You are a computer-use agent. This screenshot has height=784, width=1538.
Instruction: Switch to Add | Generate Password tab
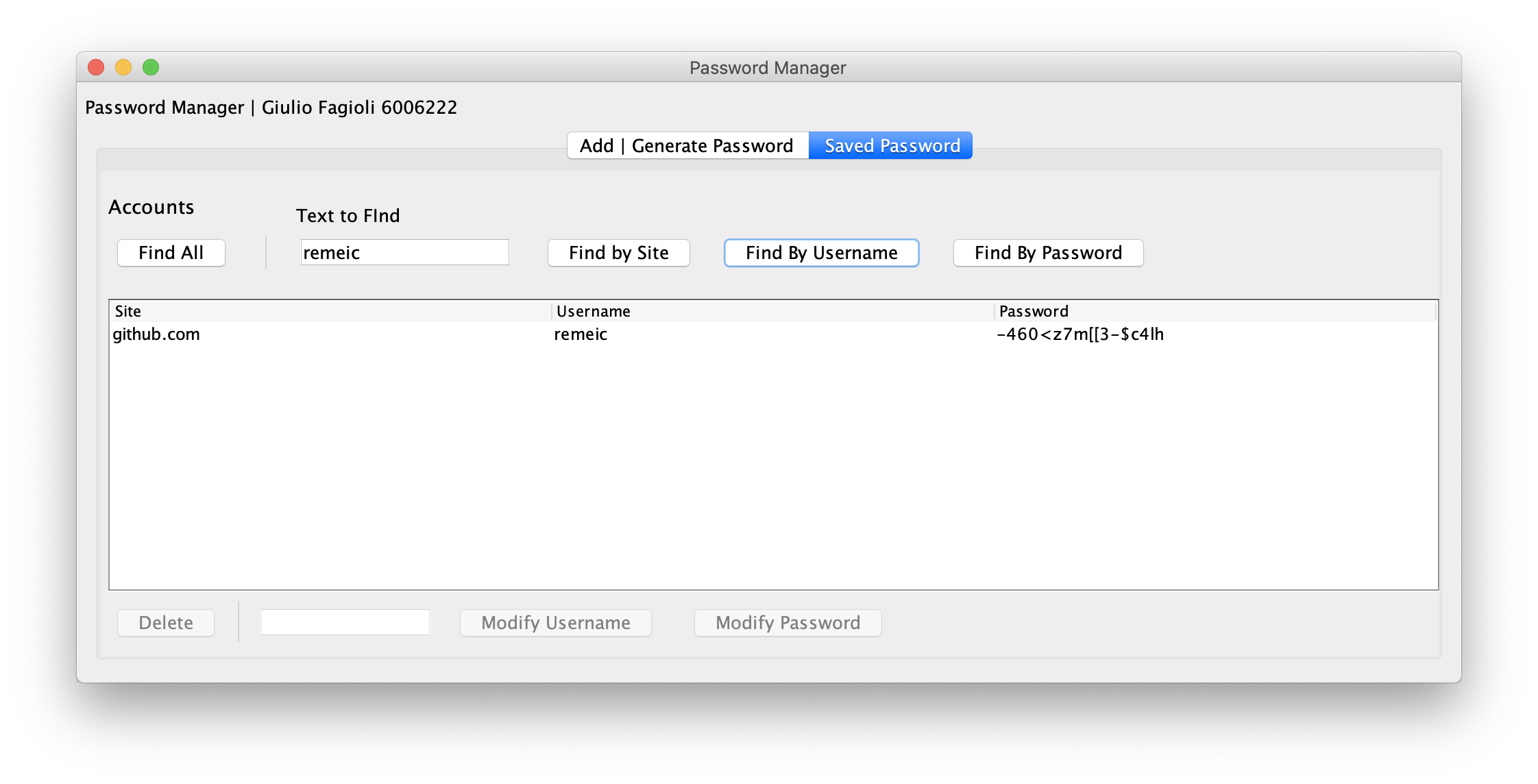[x=686, y=145]
